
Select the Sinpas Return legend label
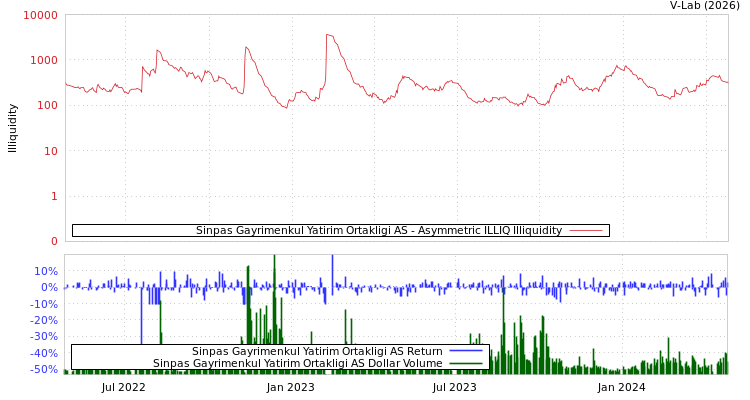(317, 351)
